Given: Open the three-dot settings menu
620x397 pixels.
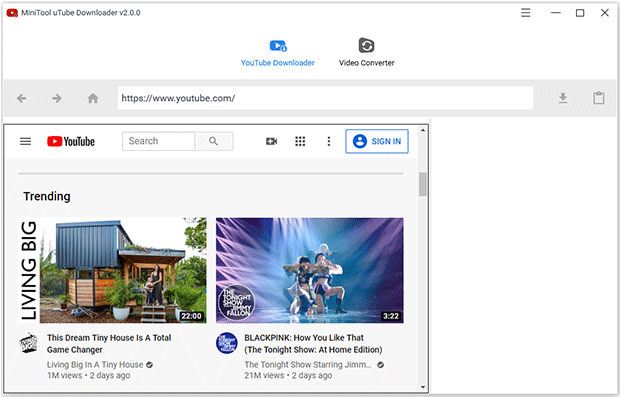Looking at the screenshot, I should click(329, 141).
